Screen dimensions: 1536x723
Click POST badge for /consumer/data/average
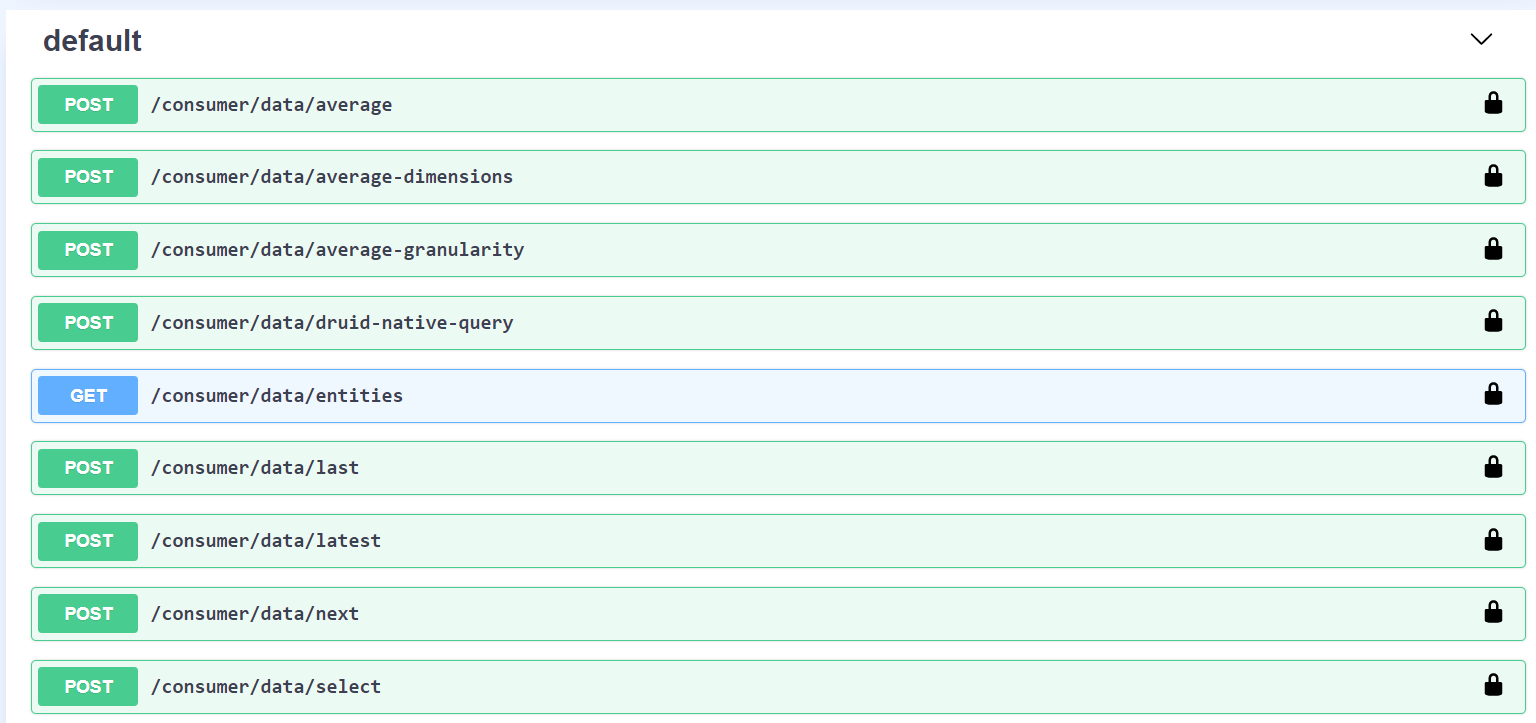pyautogui.click(x=88, y=105)
